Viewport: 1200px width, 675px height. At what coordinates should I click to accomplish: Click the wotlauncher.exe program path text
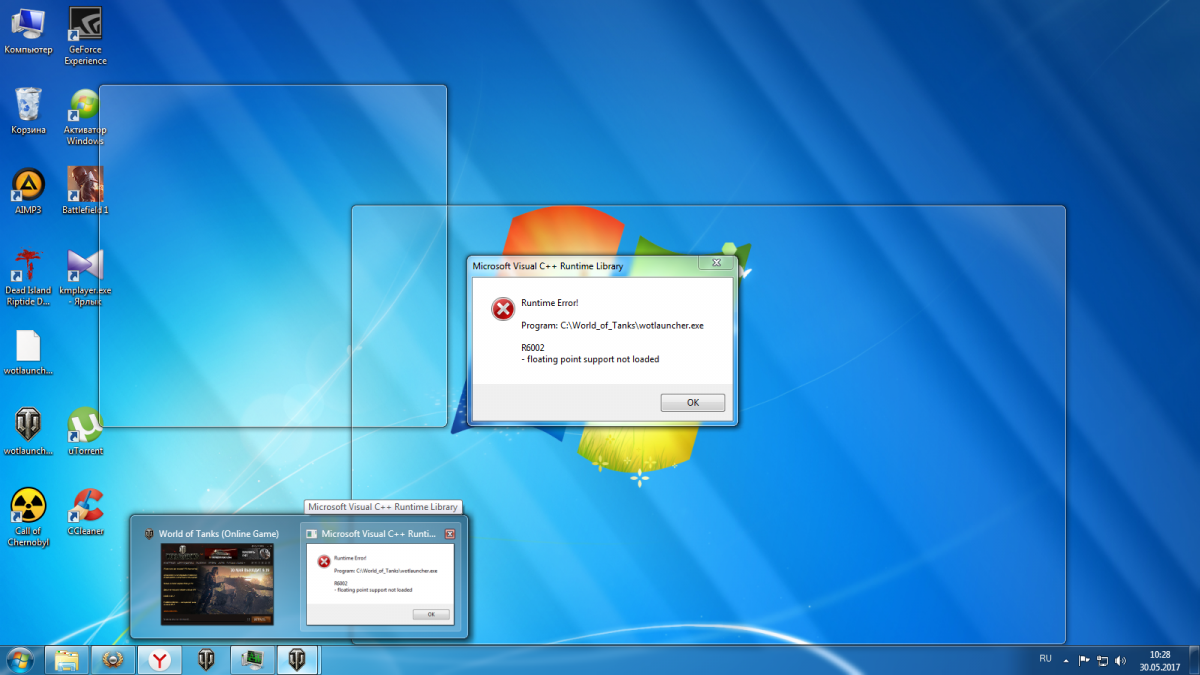click(612, 325)
